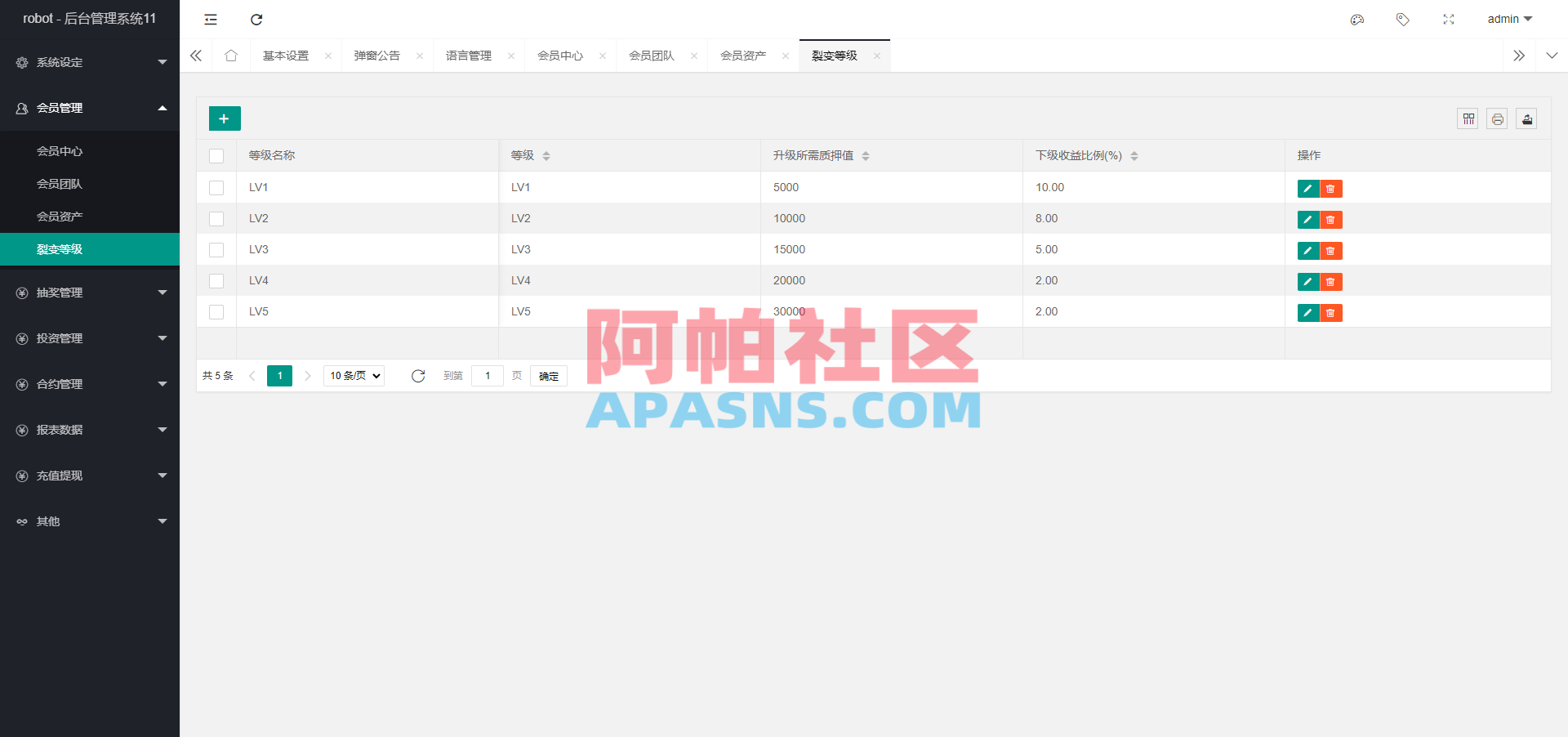Toggle the sidebar collapse hamburger icon
Screen dimensions: 1568x737
click(210, 19)
